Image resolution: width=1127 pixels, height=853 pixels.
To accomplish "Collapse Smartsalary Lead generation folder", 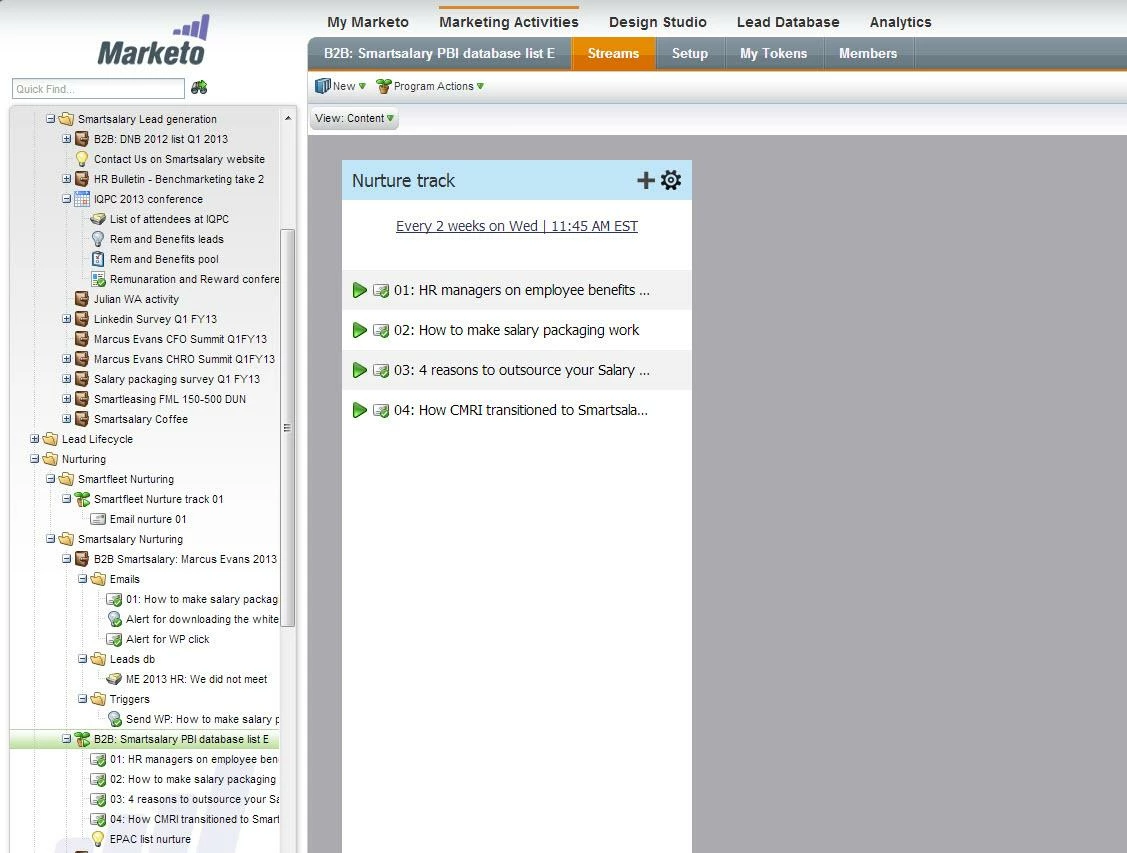I will pyautogui.click(x=50, y=119).
